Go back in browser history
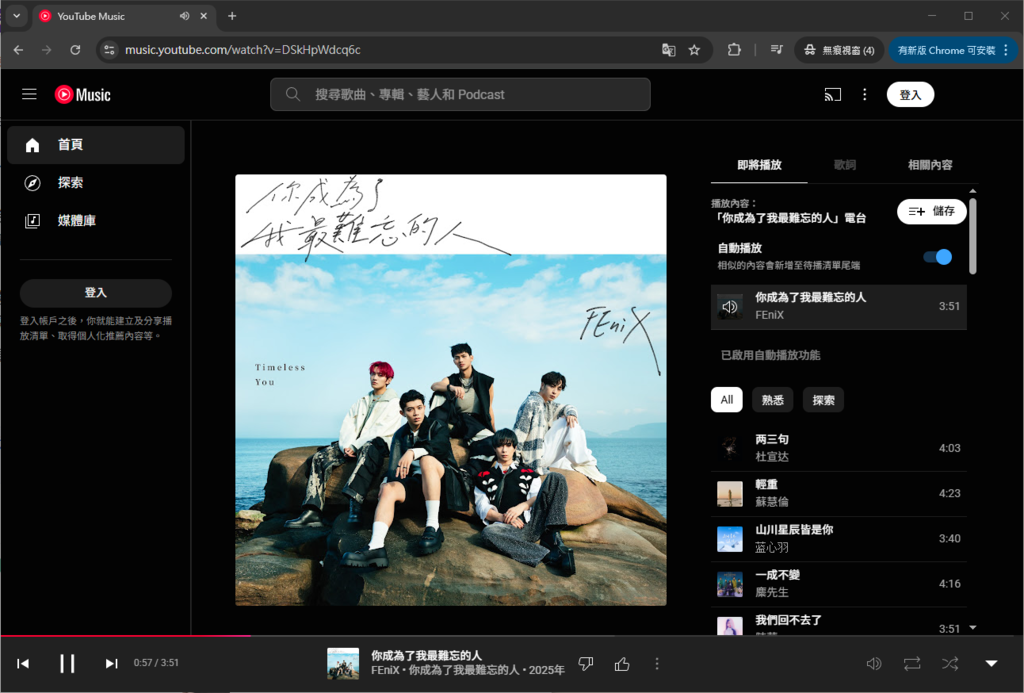 [x=18, y=50]
